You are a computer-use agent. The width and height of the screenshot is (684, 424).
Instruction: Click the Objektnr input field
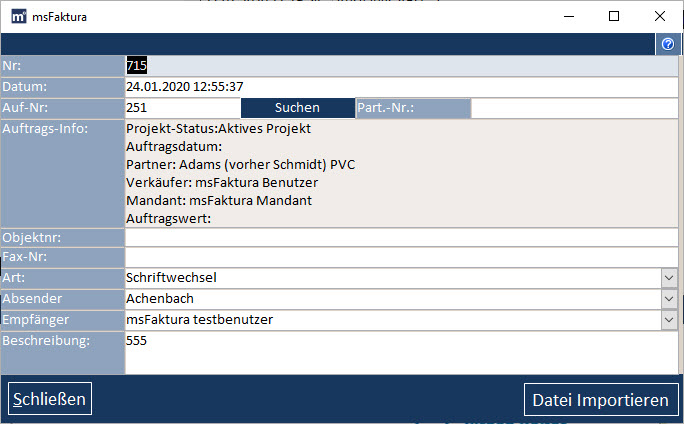(x=401, y=238)
